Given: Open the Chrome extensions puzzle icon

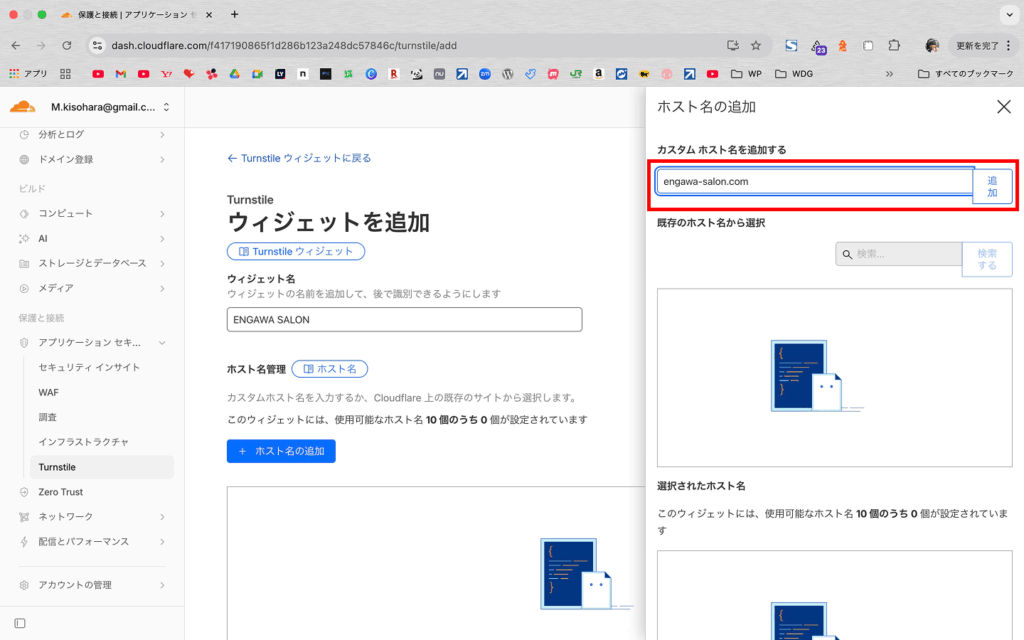Looking at the screenshot, I should (x=894, y=45).
